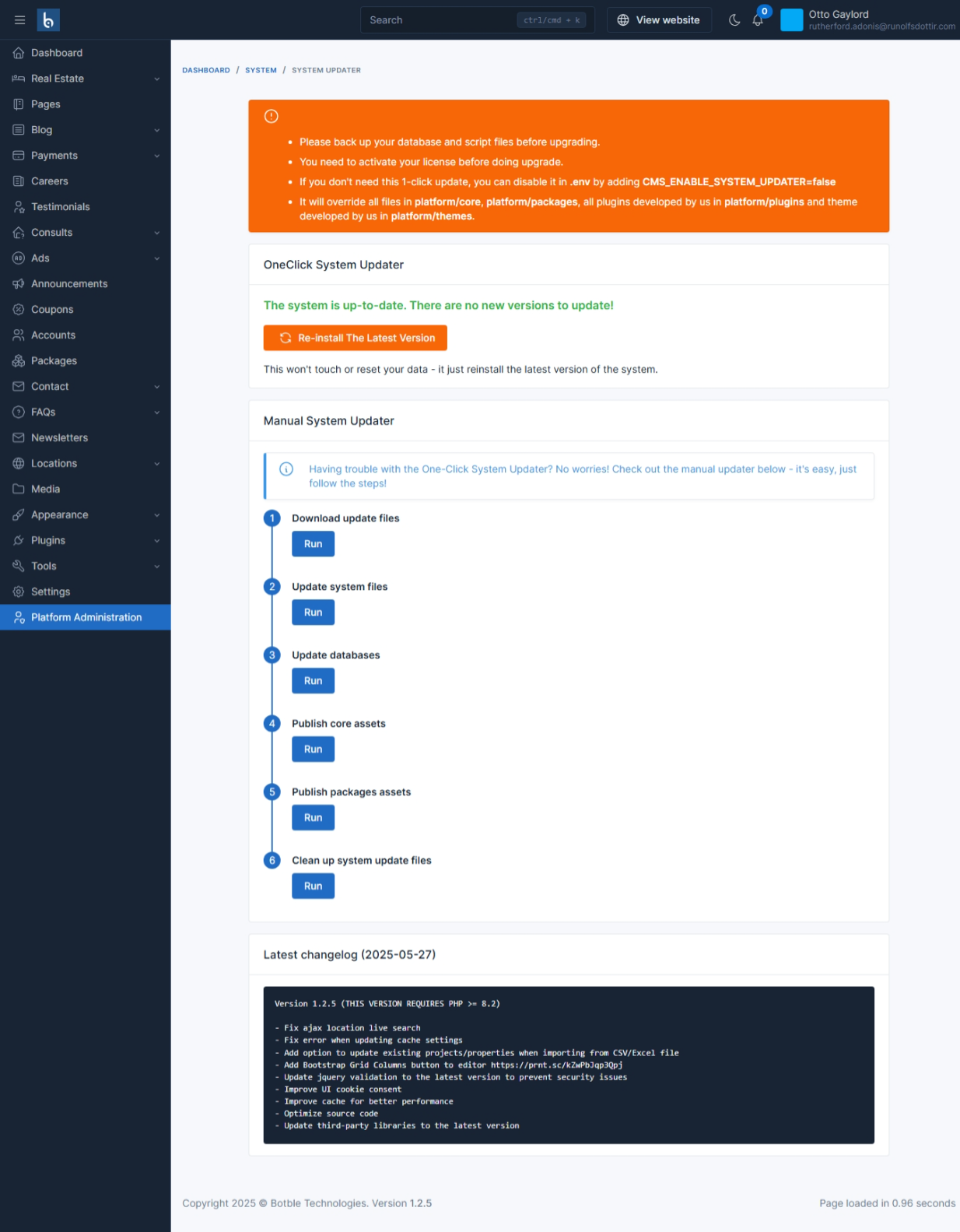960x1232 pixels.
Task: Click the Payments card icon
Action: click(x=19, y=156)
